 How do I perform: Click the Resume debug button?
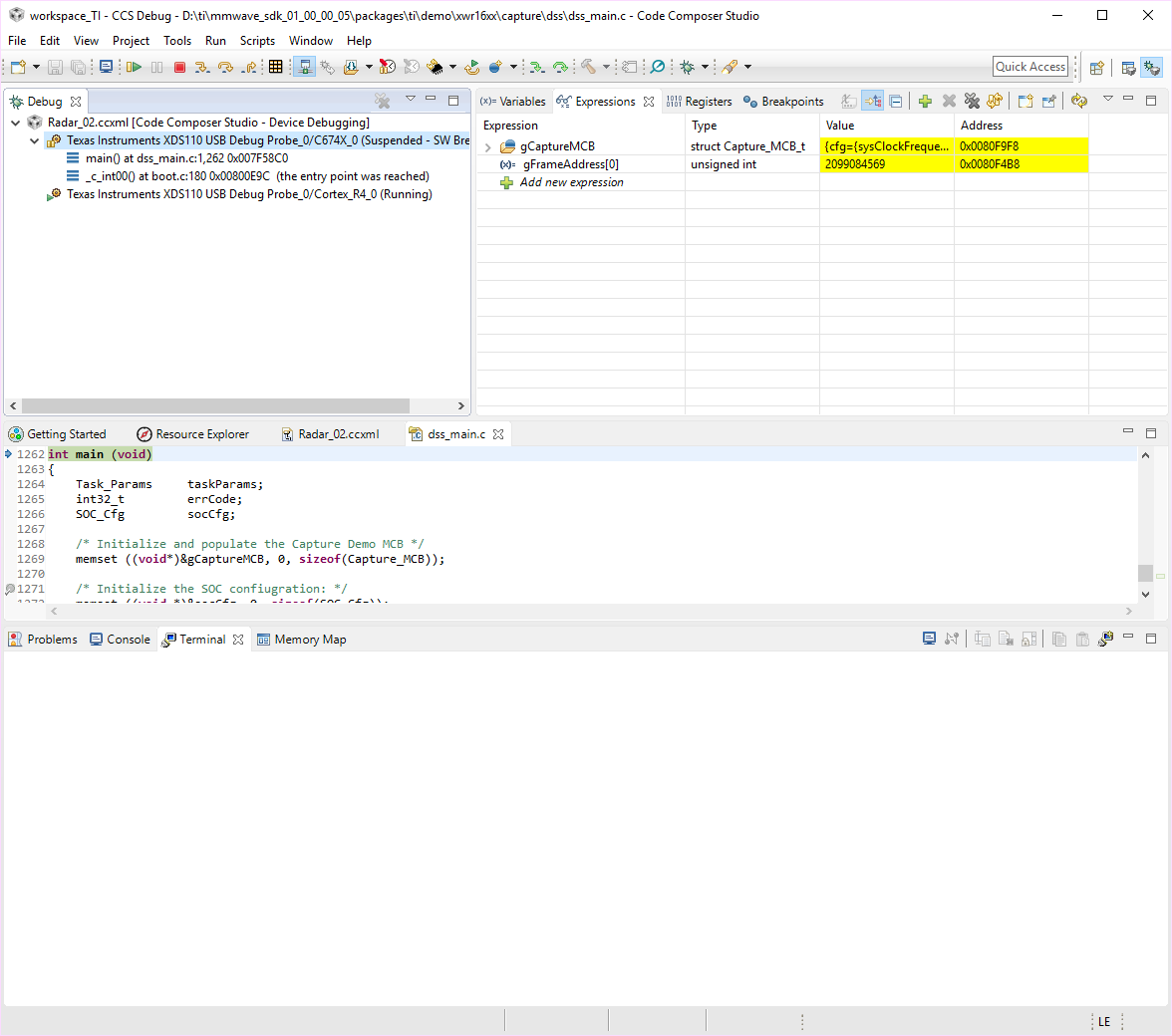(134, 67)
